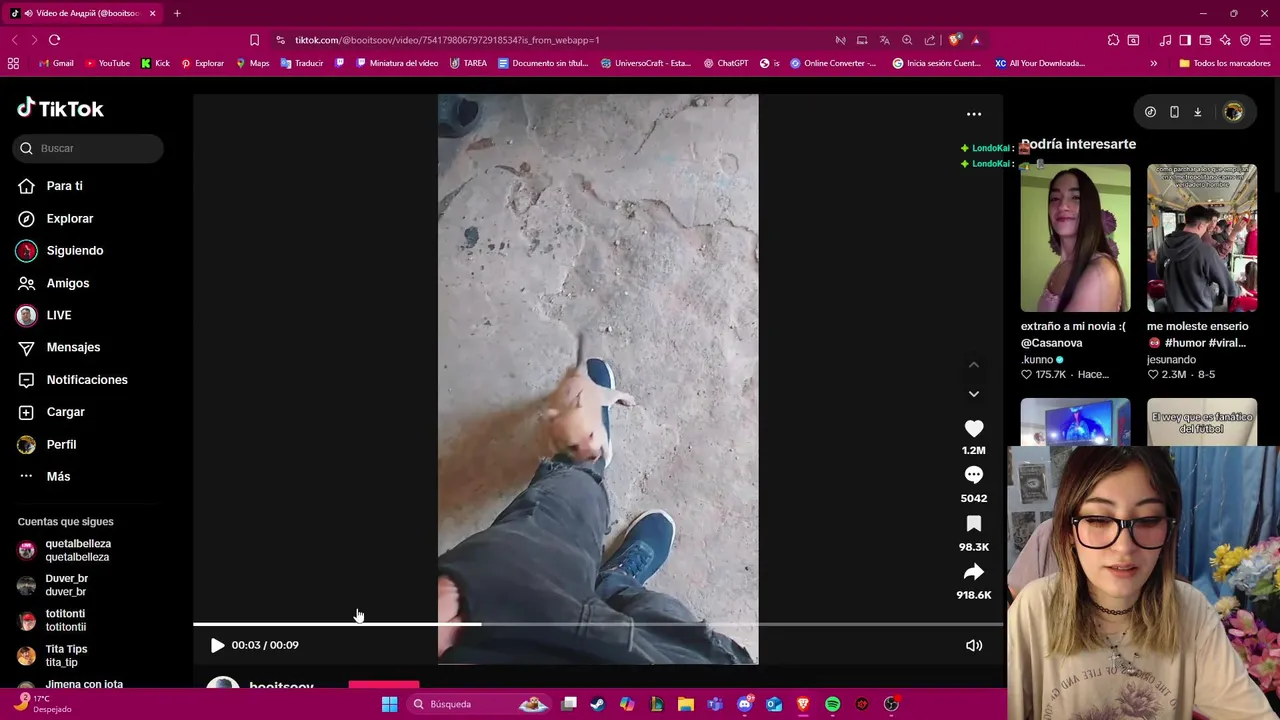Go to next video with down chevron

(973, 394)
